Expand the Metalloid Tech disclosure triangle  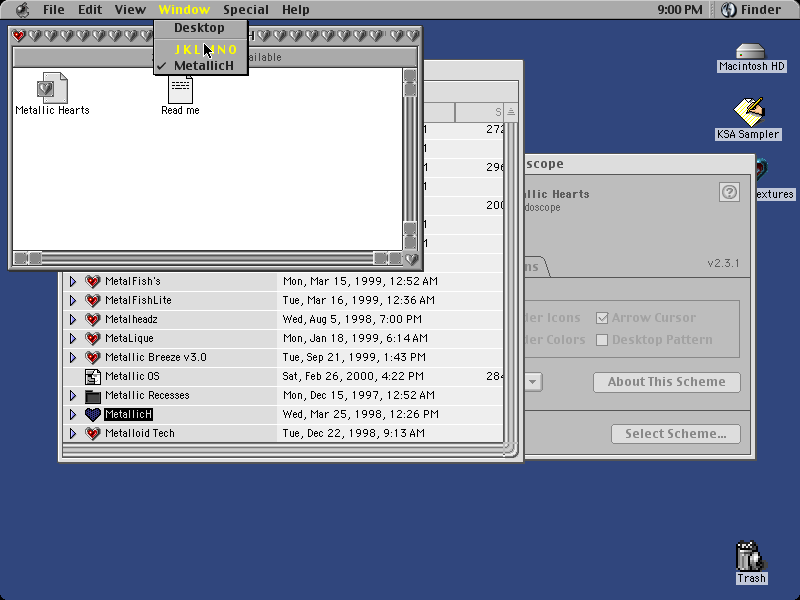(x=73, y=433)
